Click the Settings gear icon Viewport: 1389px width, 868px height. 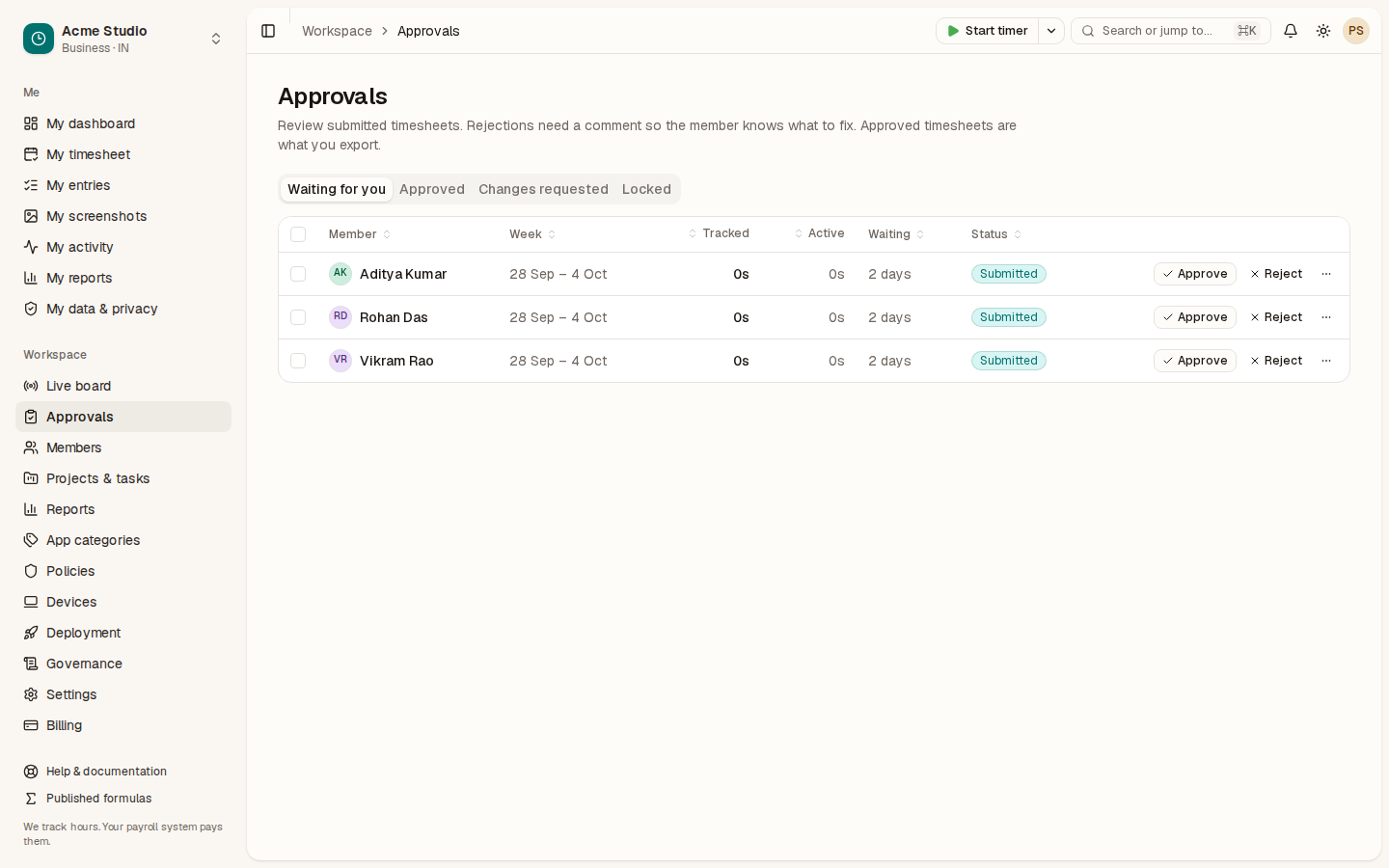coord(31,694)
